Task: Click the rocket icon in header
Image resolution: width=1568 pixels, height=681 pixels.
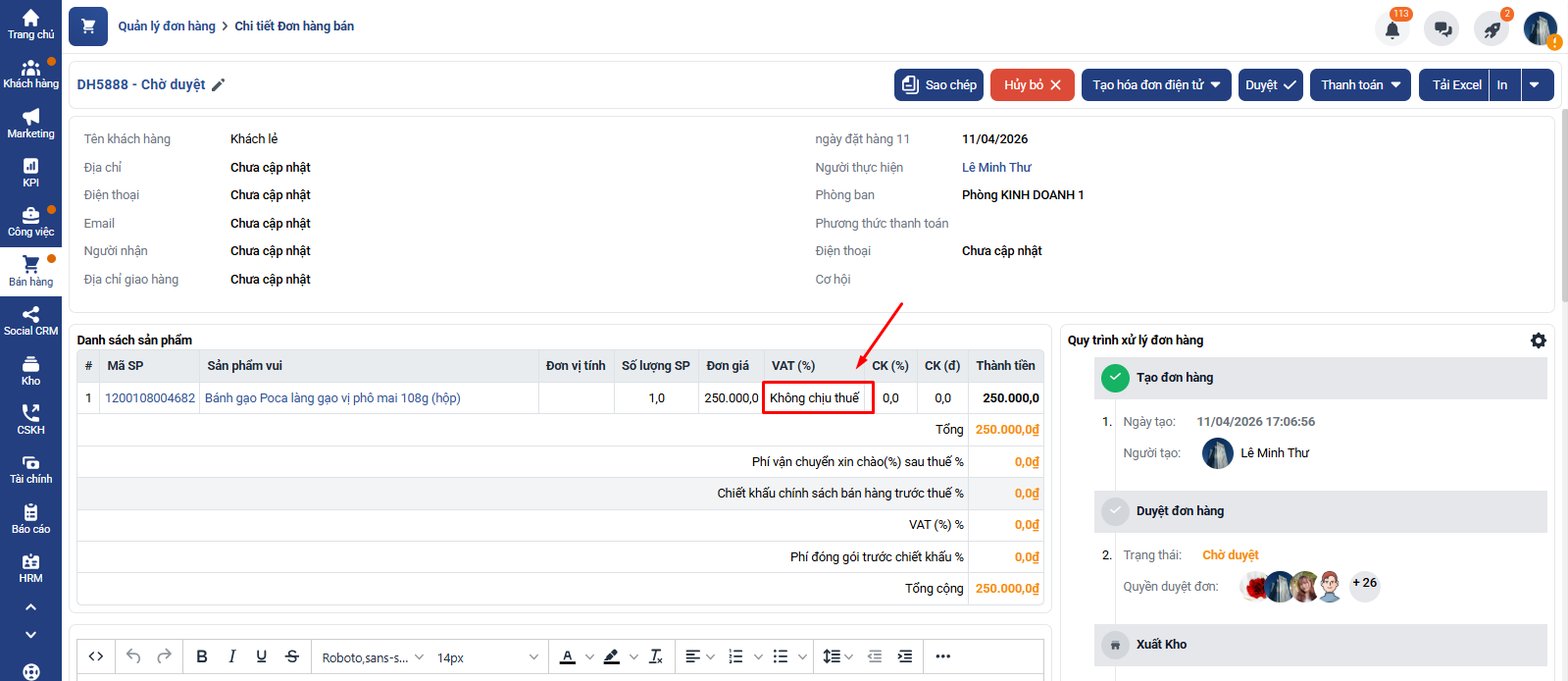Action: pos(1492,28)
